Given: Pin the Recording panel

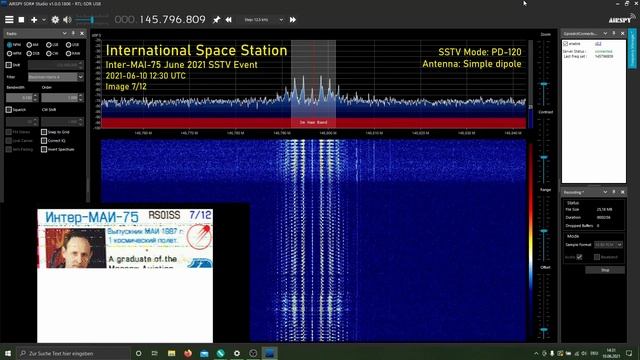Looking at the screenshot, I should (x=614, y=192).
